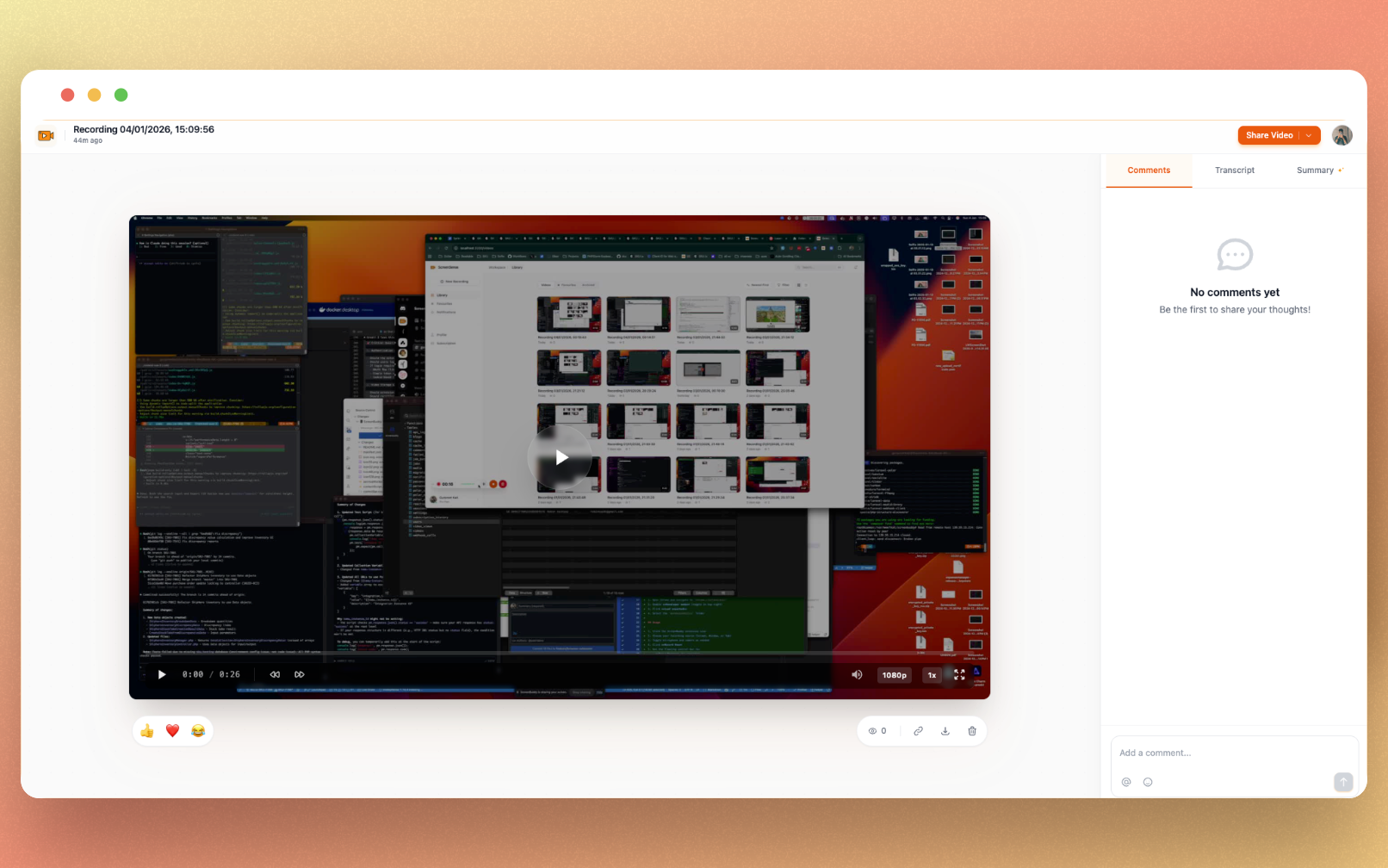Copy the video share link
Viewport: 1388px width, 868px height.
[x=918, y=730]
